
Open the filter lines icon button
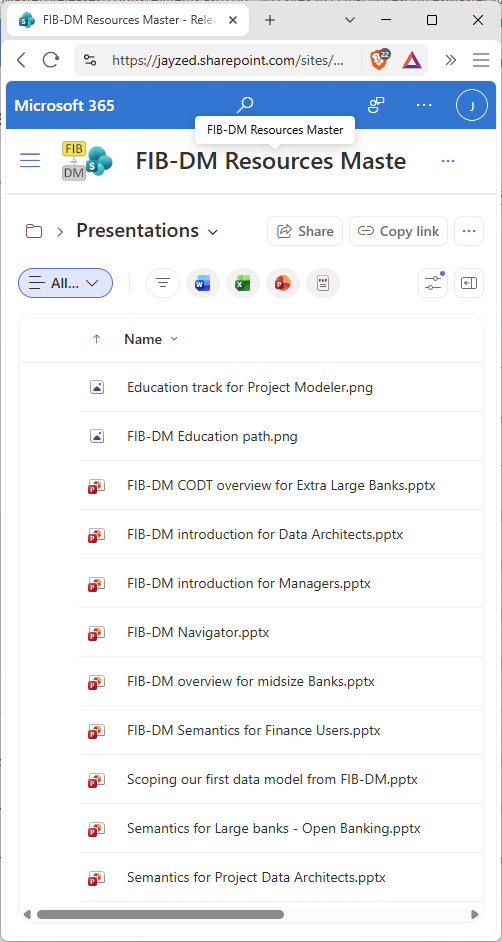(163, 283)
